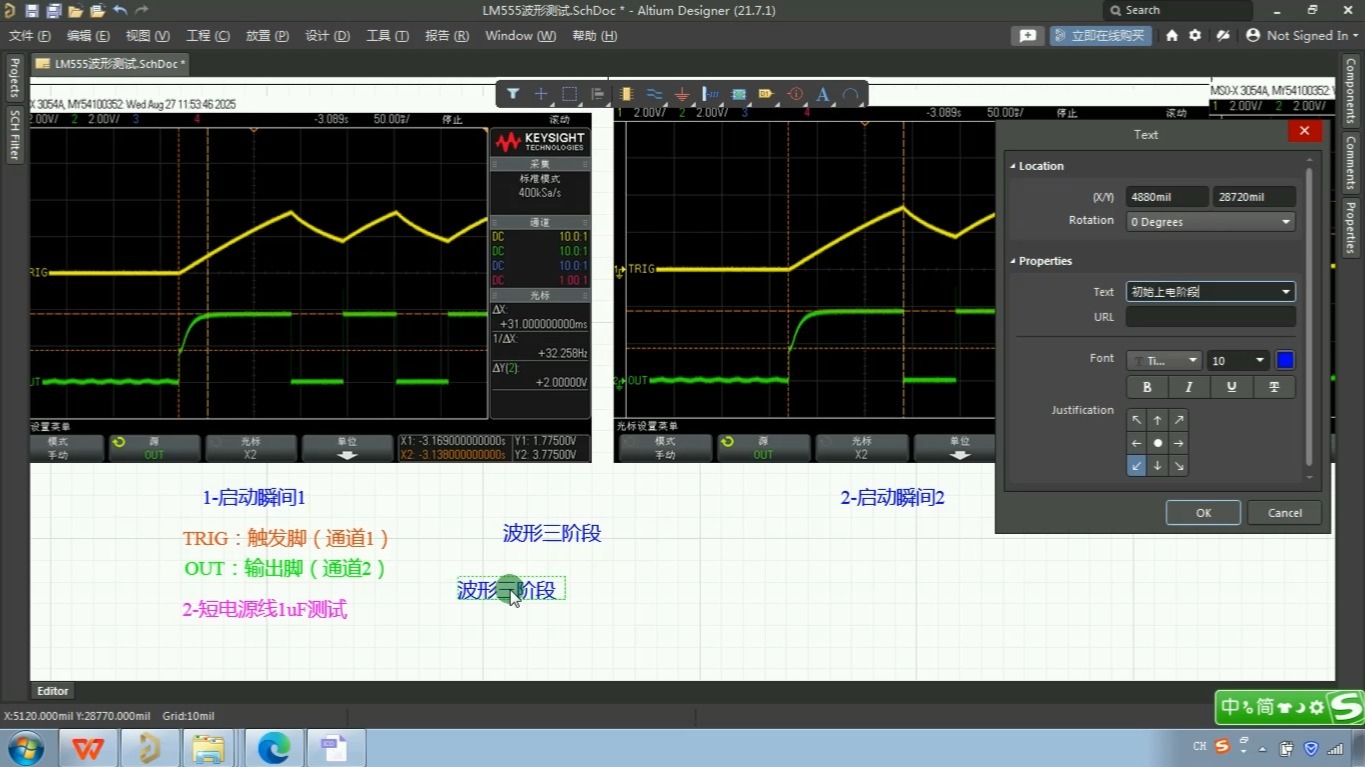
Task: Select the place wire tool
Action: pos(655,94)
